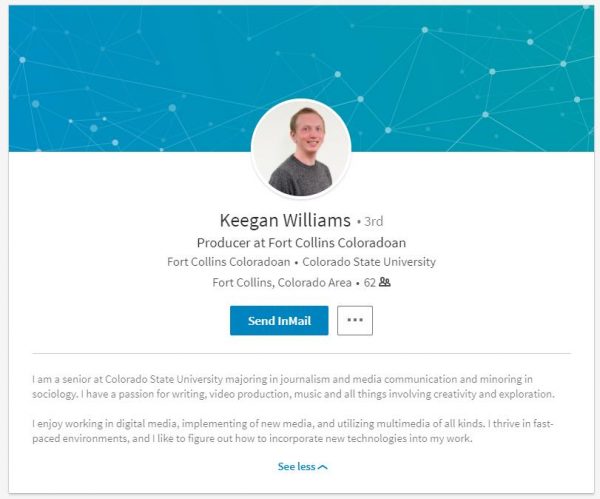Collapse summary with the See less chevron
This screenshot has height=499, width=600.
click(x=322, y=467)
